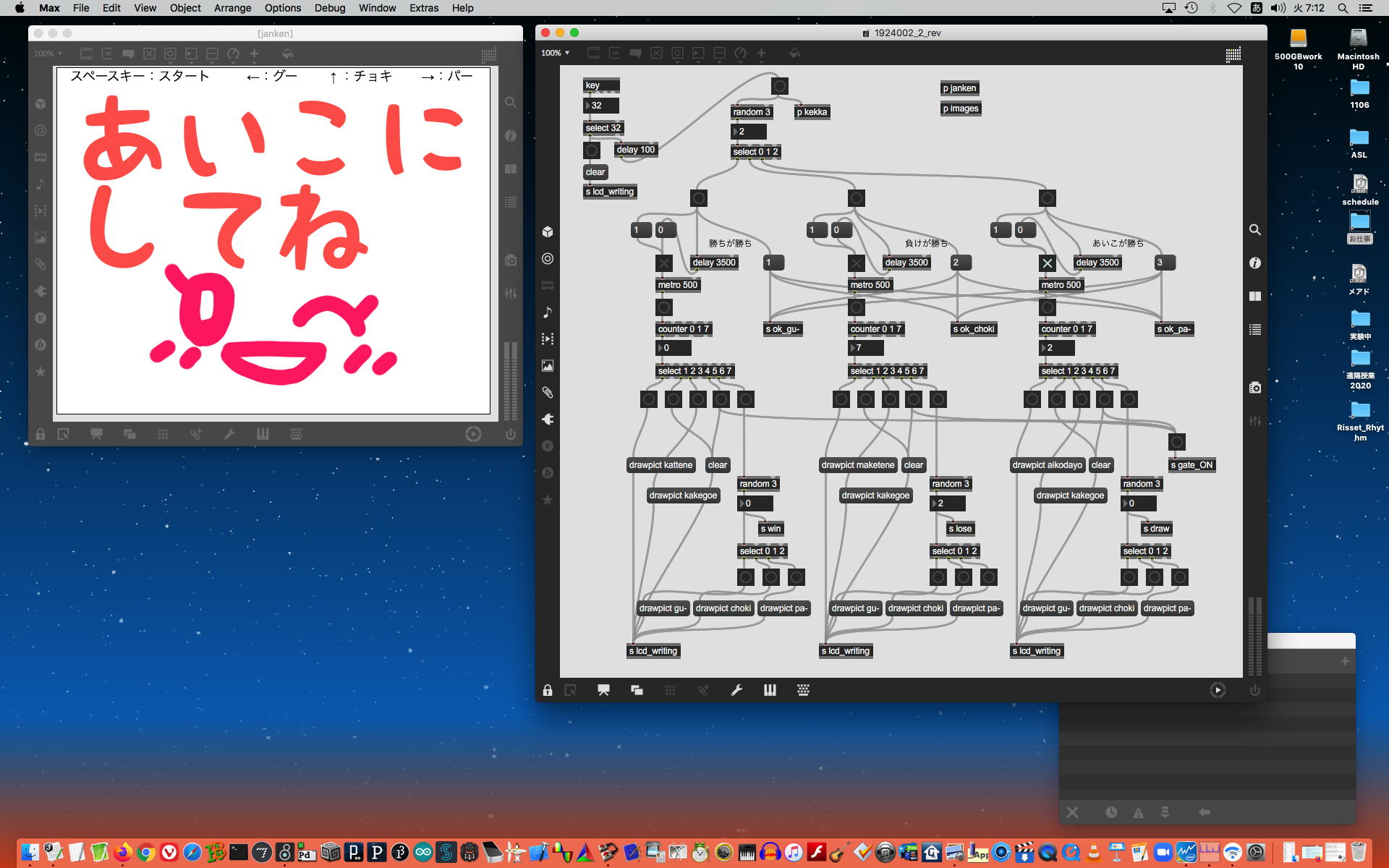The width and height of the screenshot is (1389, 868).
Task: Open the Extras menu
Action: pos(423,8)
